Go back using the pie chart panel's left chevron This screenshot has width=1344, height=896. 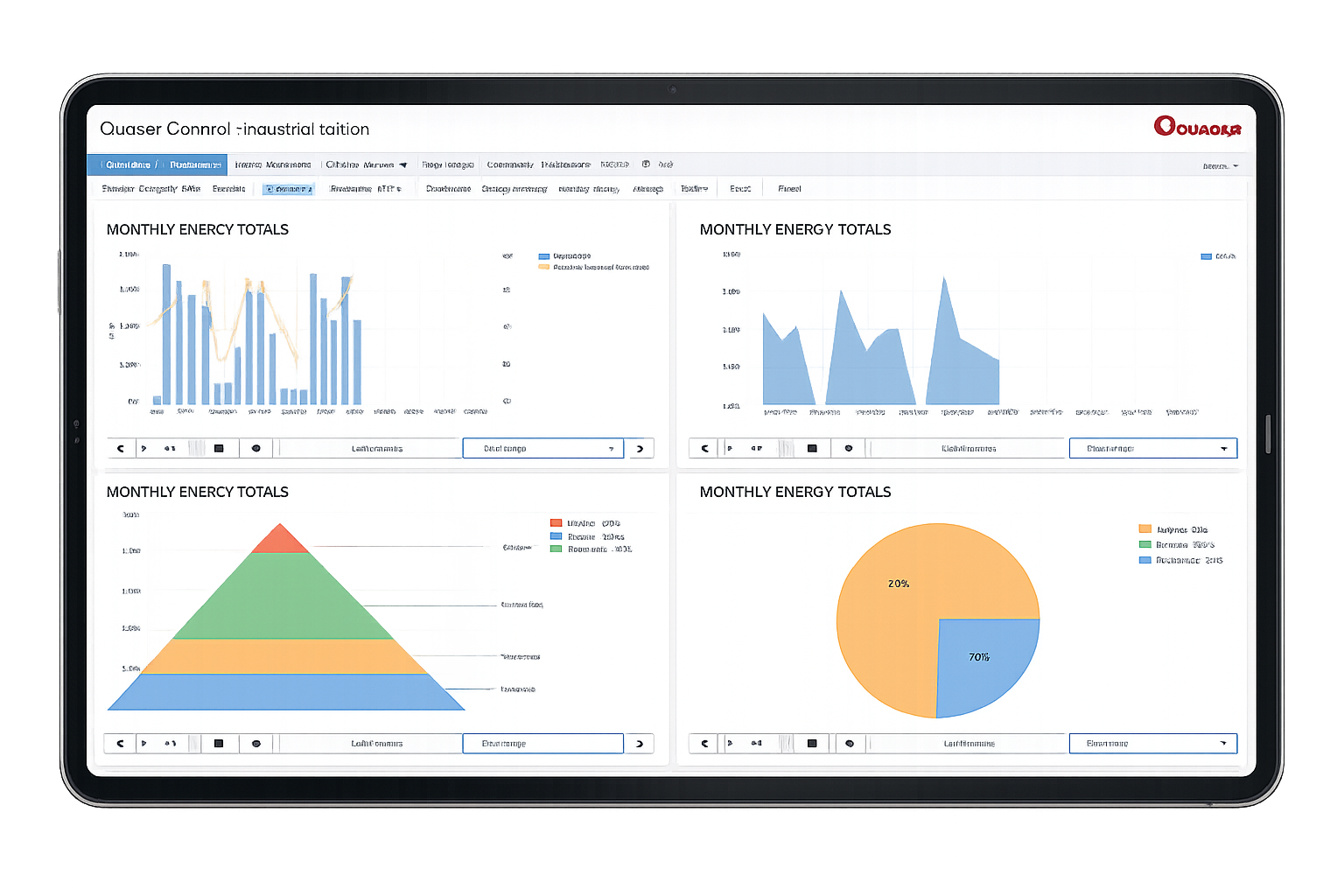pyautogui.click(x=704, y=744)
